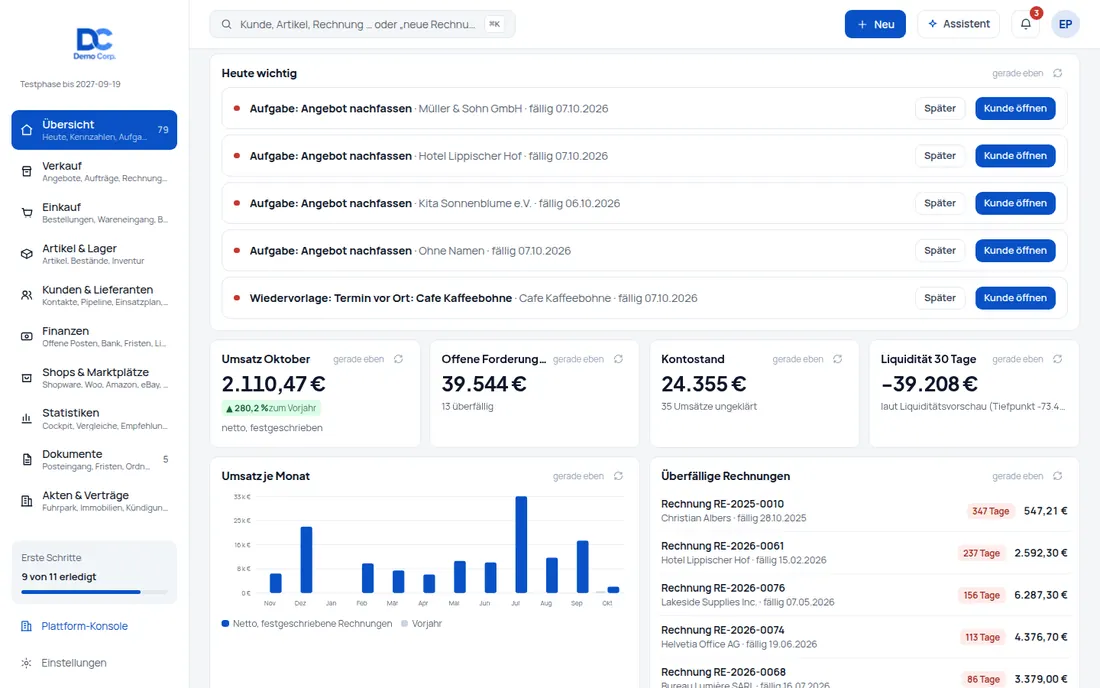Refresh the Umsatz je Monat chart
1100x688 pixels.
[618, 475]
